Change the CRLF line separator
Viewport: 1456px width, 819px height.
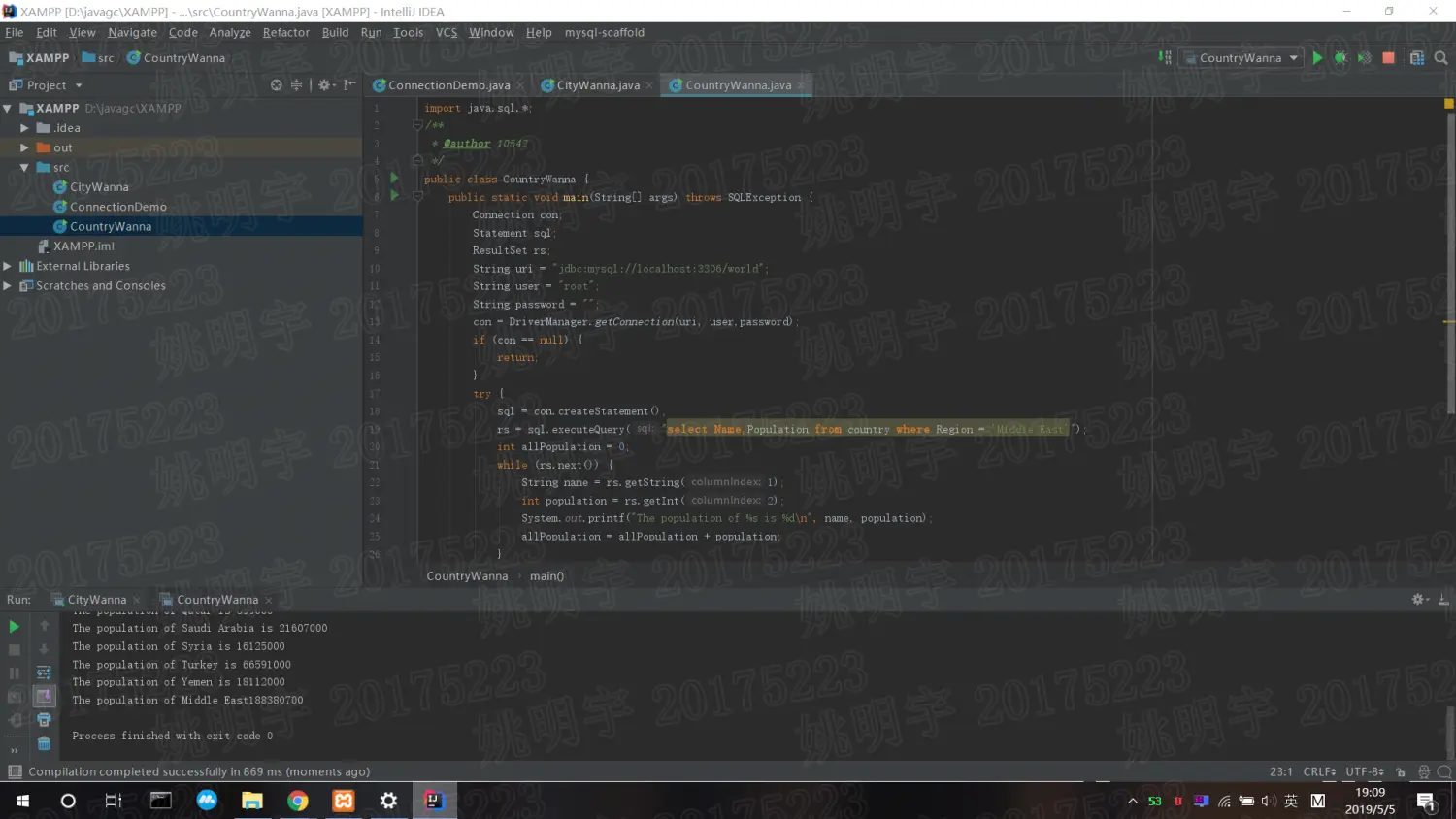click(x=1319, y=772)
